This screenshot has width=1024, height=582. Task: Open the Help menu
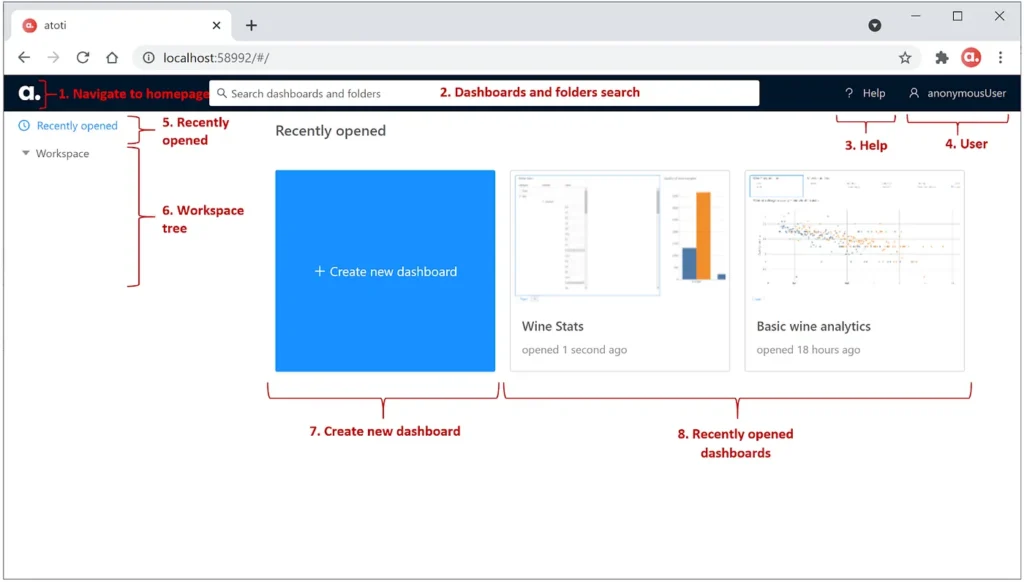[865, 93]
